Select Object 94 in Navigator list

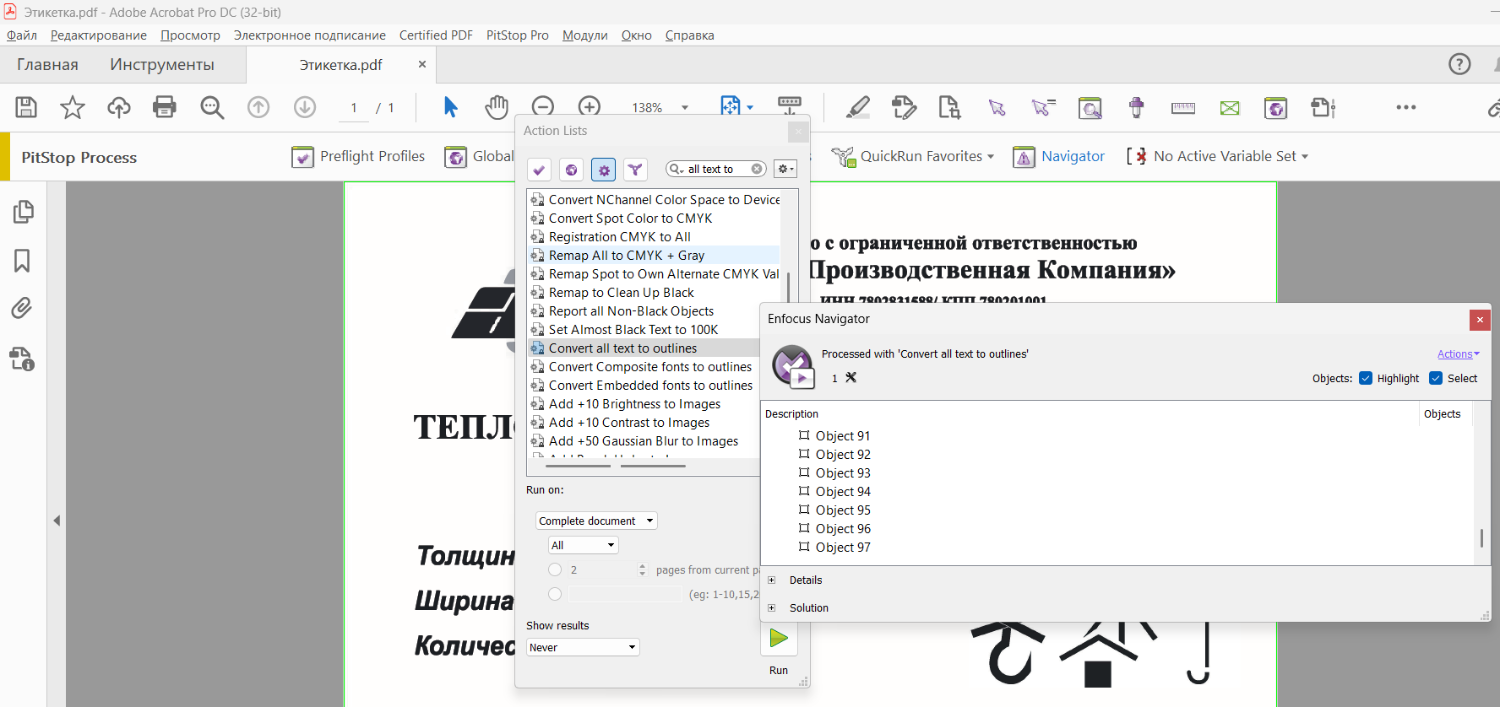click(843, 492)
